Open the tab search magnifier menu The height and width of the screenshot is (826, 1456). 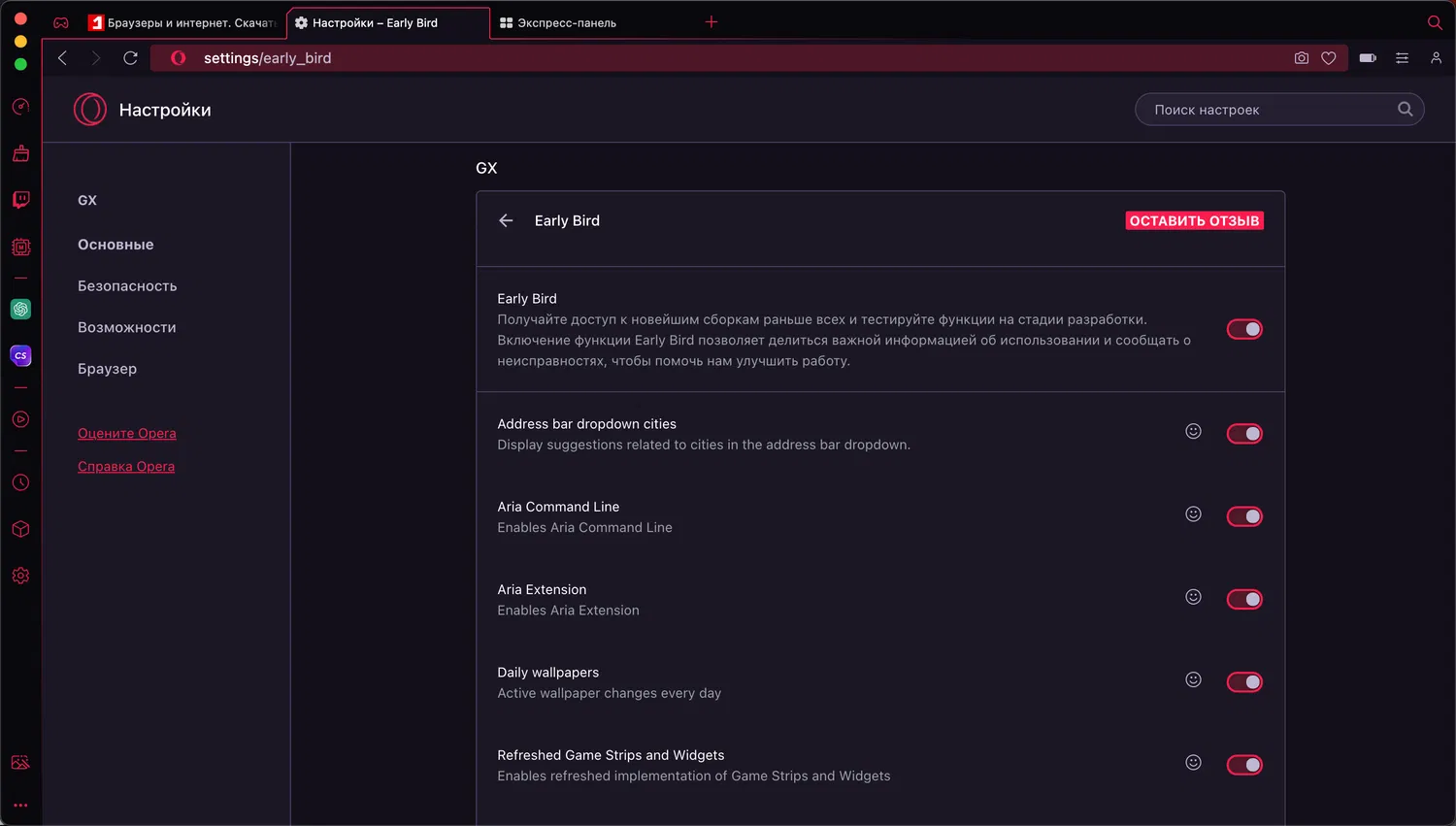[x=1435, y=22]
